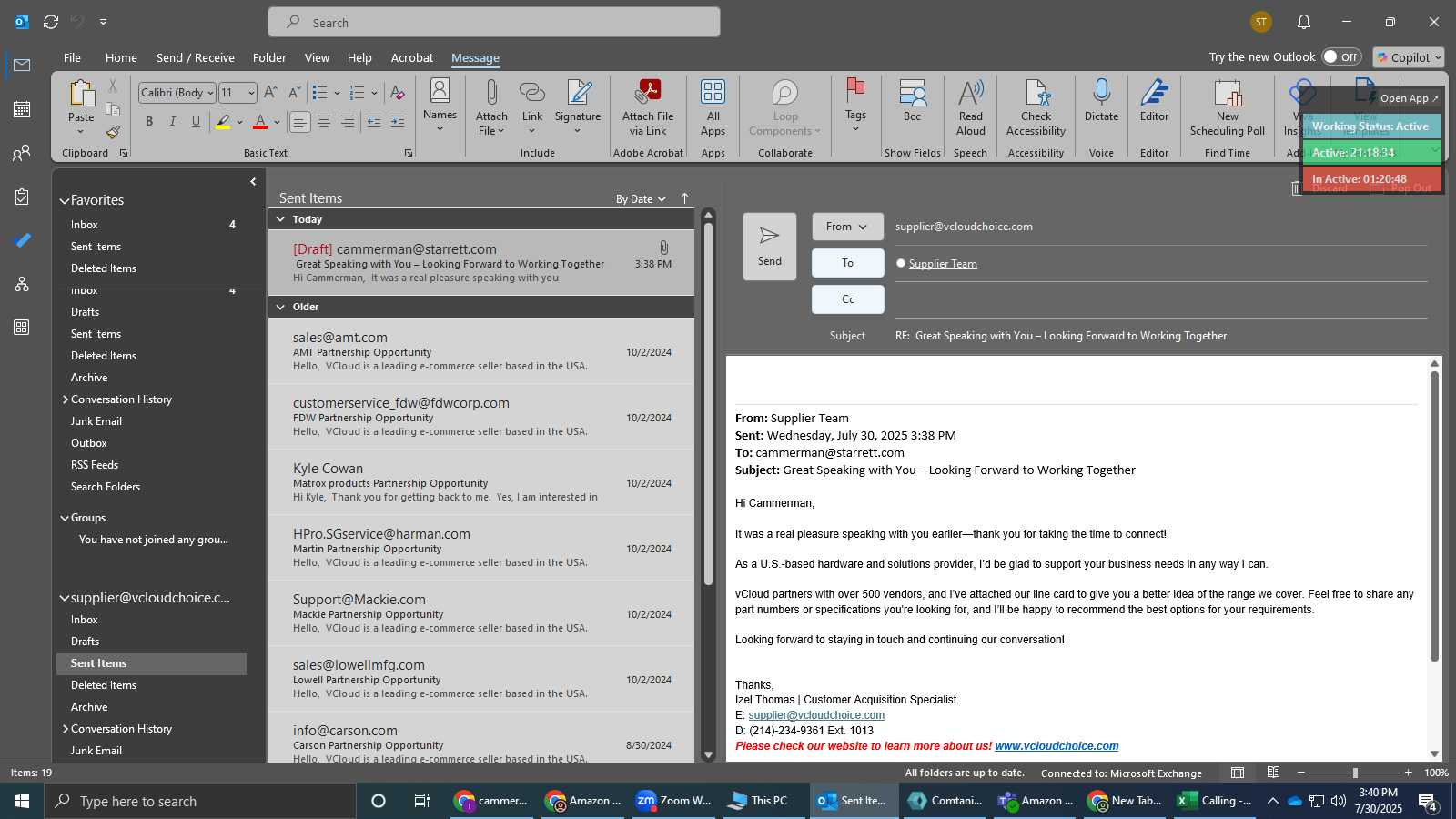This screenshot has height=819, width=1456.
Task: Open text highlight color swatch
Action: [x=223, y=121]
